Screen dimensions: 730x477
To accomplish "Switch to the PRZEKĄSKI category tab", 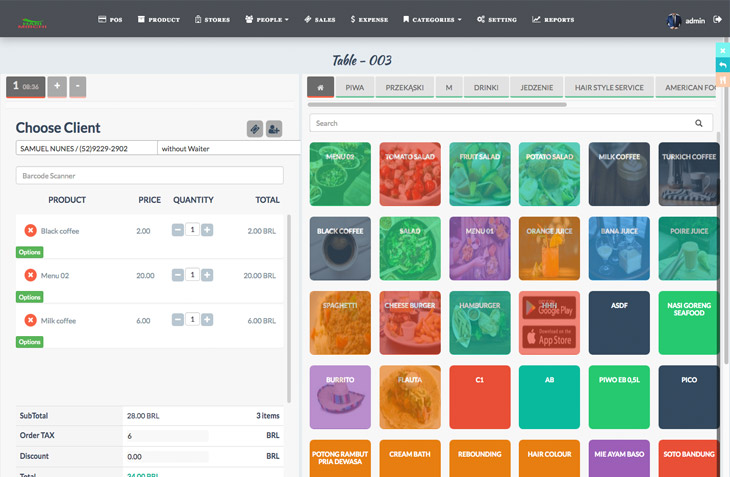I will [405, 87].
